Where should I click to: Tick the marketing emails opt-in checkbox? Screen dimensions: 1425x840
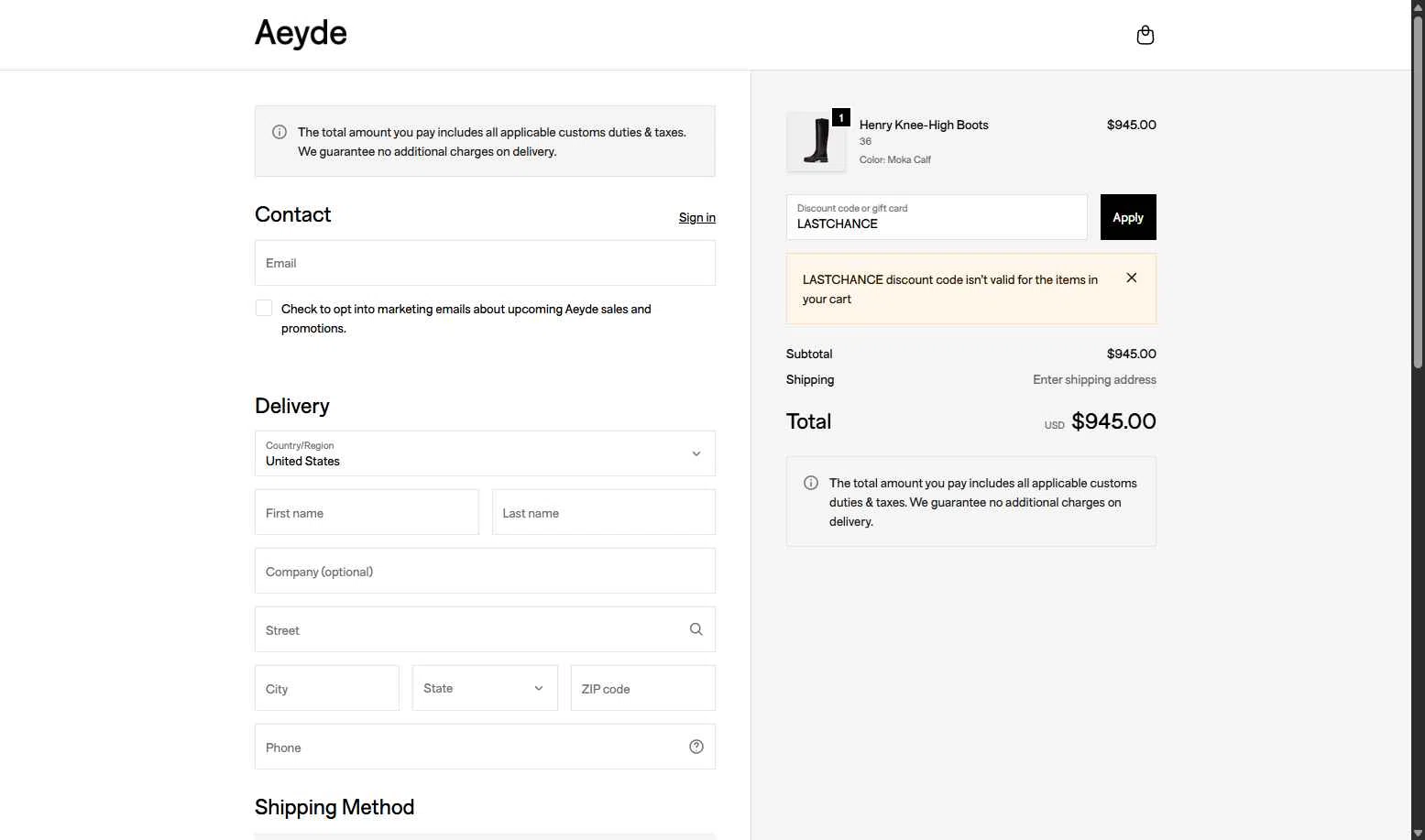coord(264,308)
